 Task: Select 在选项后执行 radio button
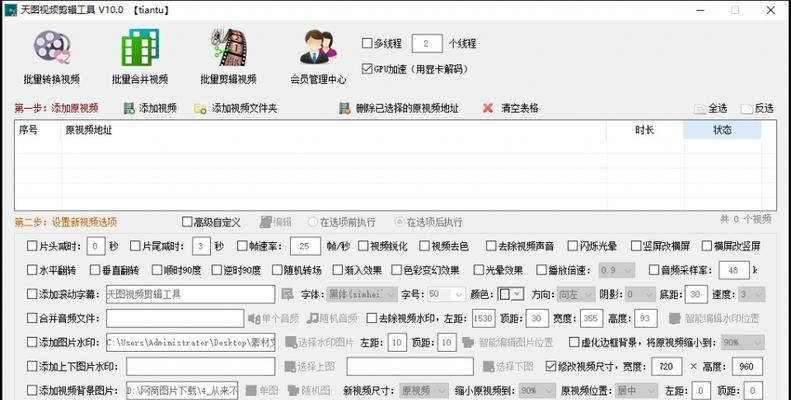tap(400, 222)
